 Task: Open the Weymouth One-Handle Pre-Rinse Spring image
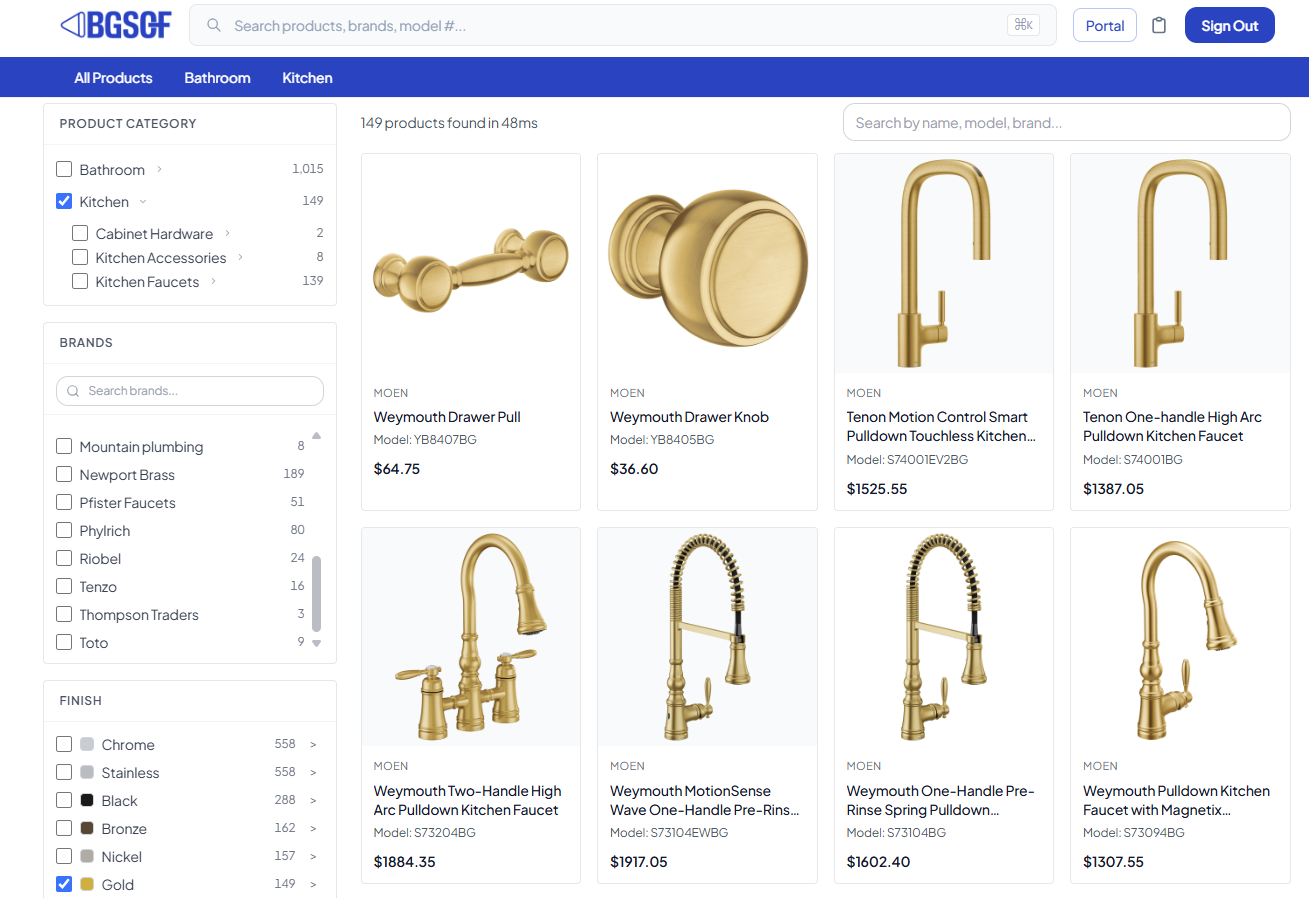click(944, 637)
